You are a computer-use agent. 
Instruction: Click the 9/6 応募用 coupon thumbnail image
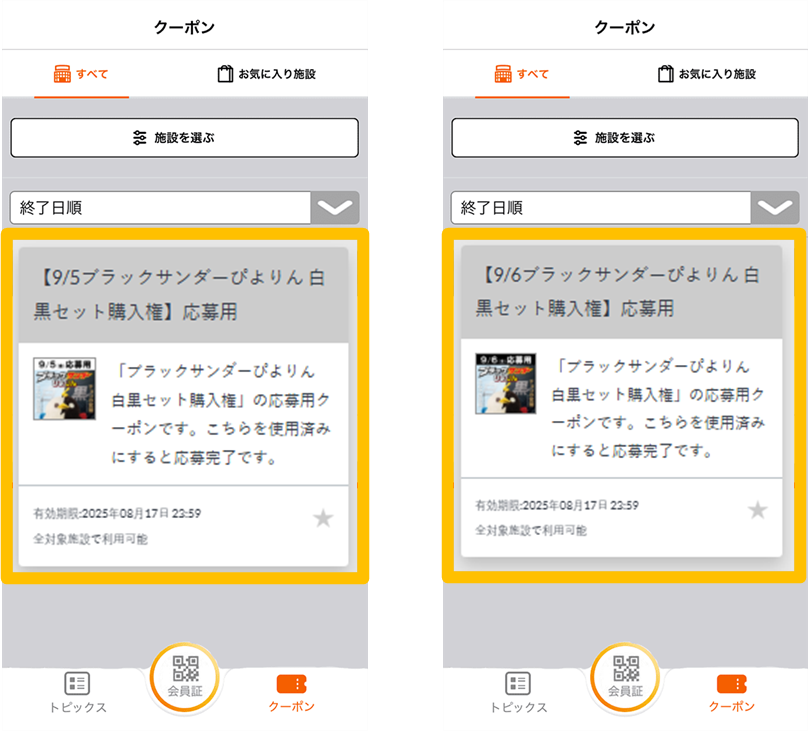[506, 383]
